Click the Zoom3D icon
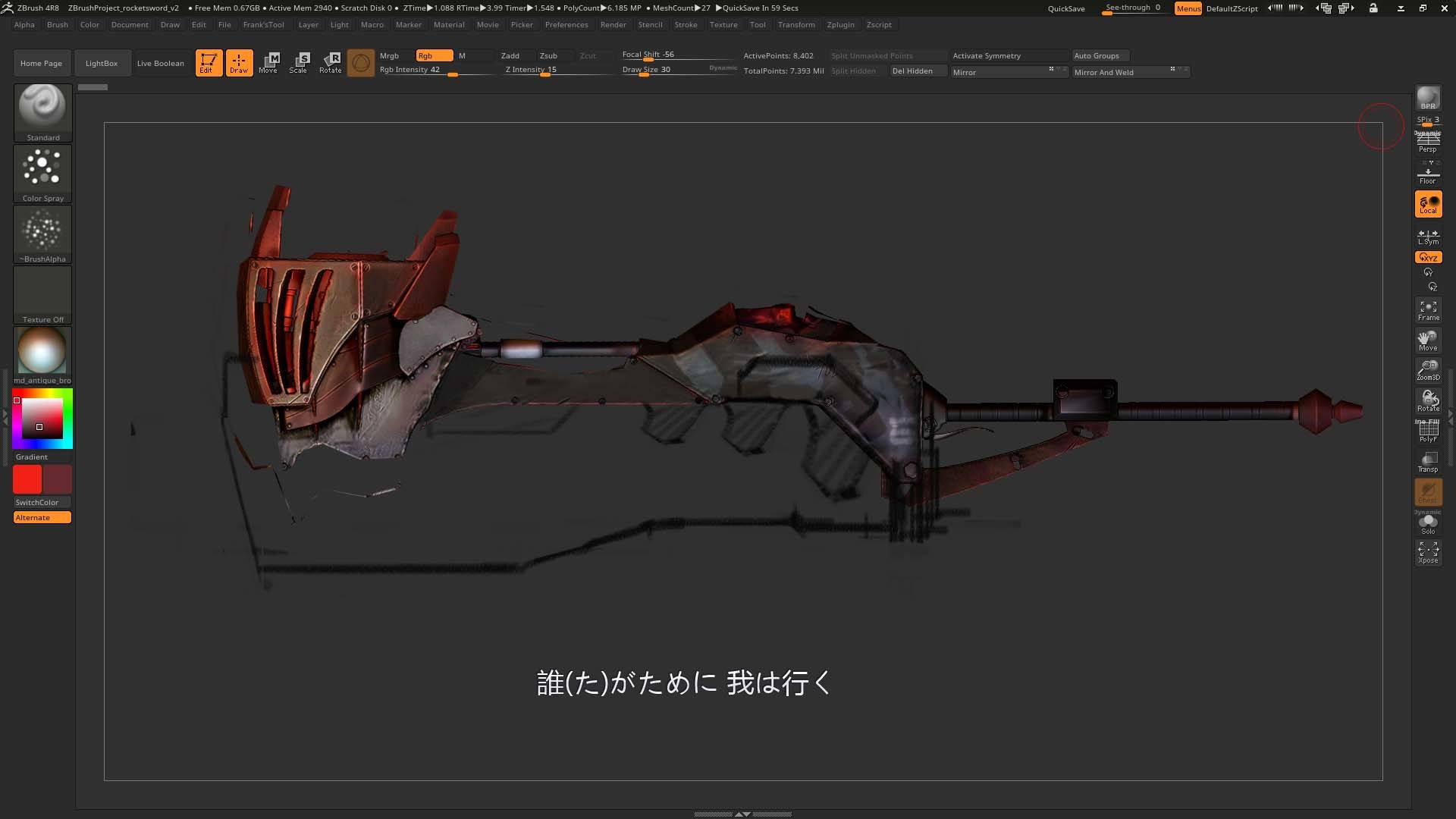Viewport: 1456px width, 819px height. tap(1428, 371)
